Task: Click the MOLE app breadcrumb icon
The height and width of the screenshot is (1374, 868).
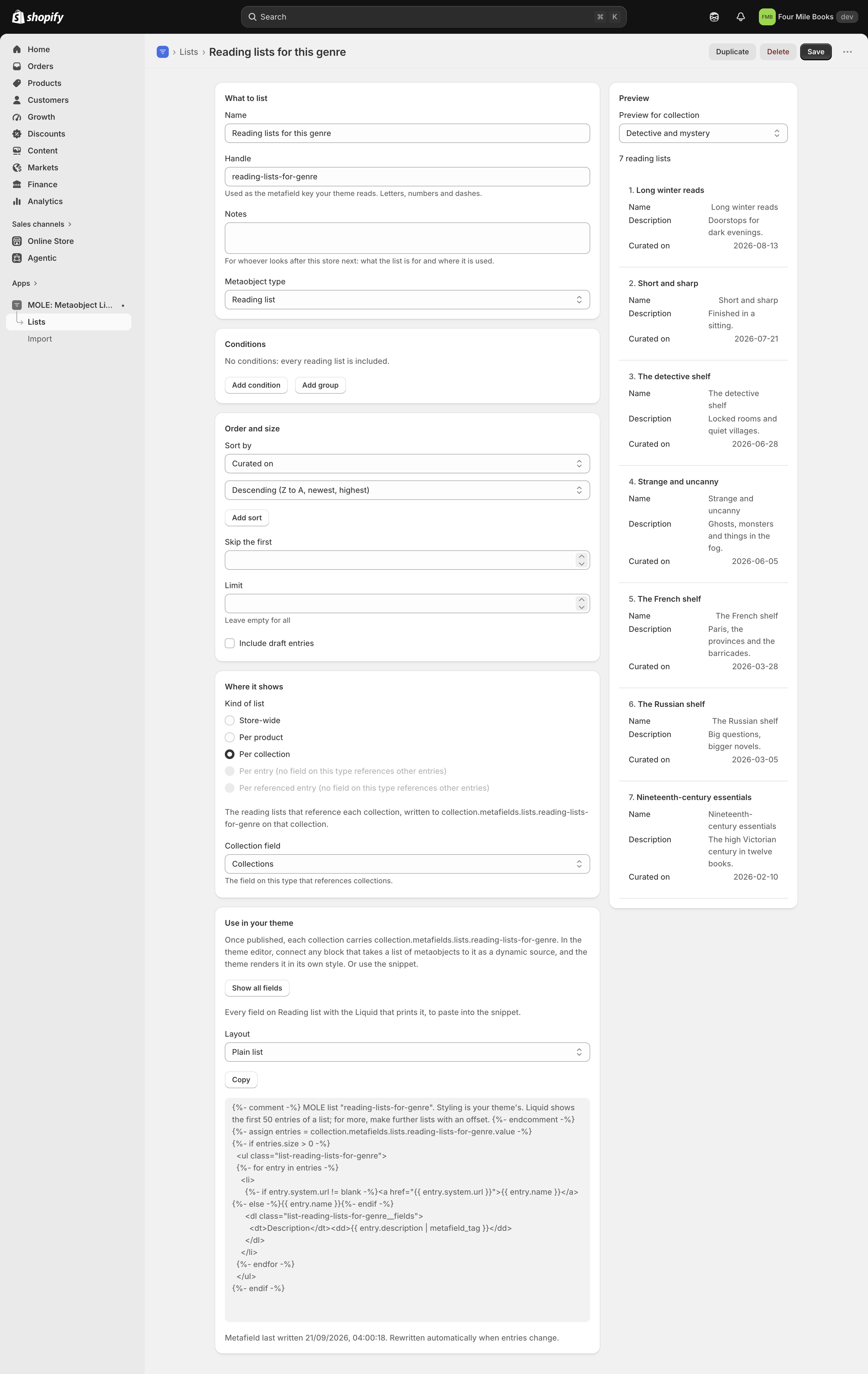Action: tap(162, 52)
